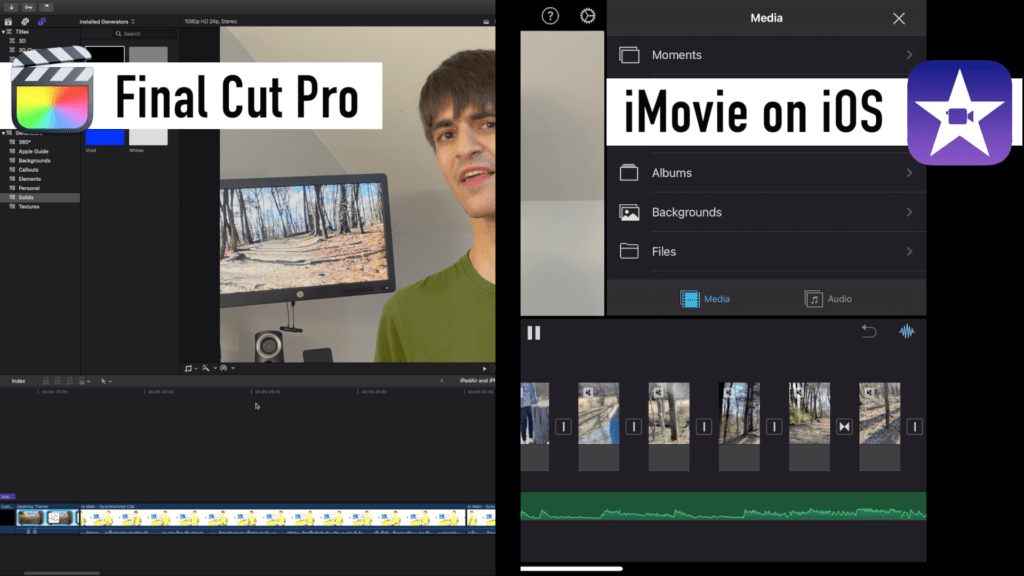Select the 3D titles category
Viewport: 1024px width, 576px height.
[22, 40]
